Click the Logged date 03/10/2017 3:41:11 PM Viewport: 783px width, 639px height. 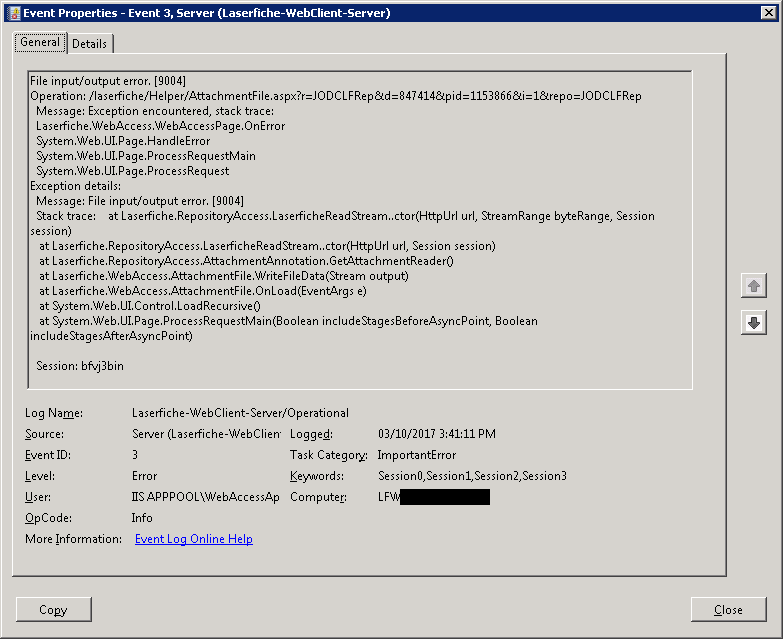437,434
